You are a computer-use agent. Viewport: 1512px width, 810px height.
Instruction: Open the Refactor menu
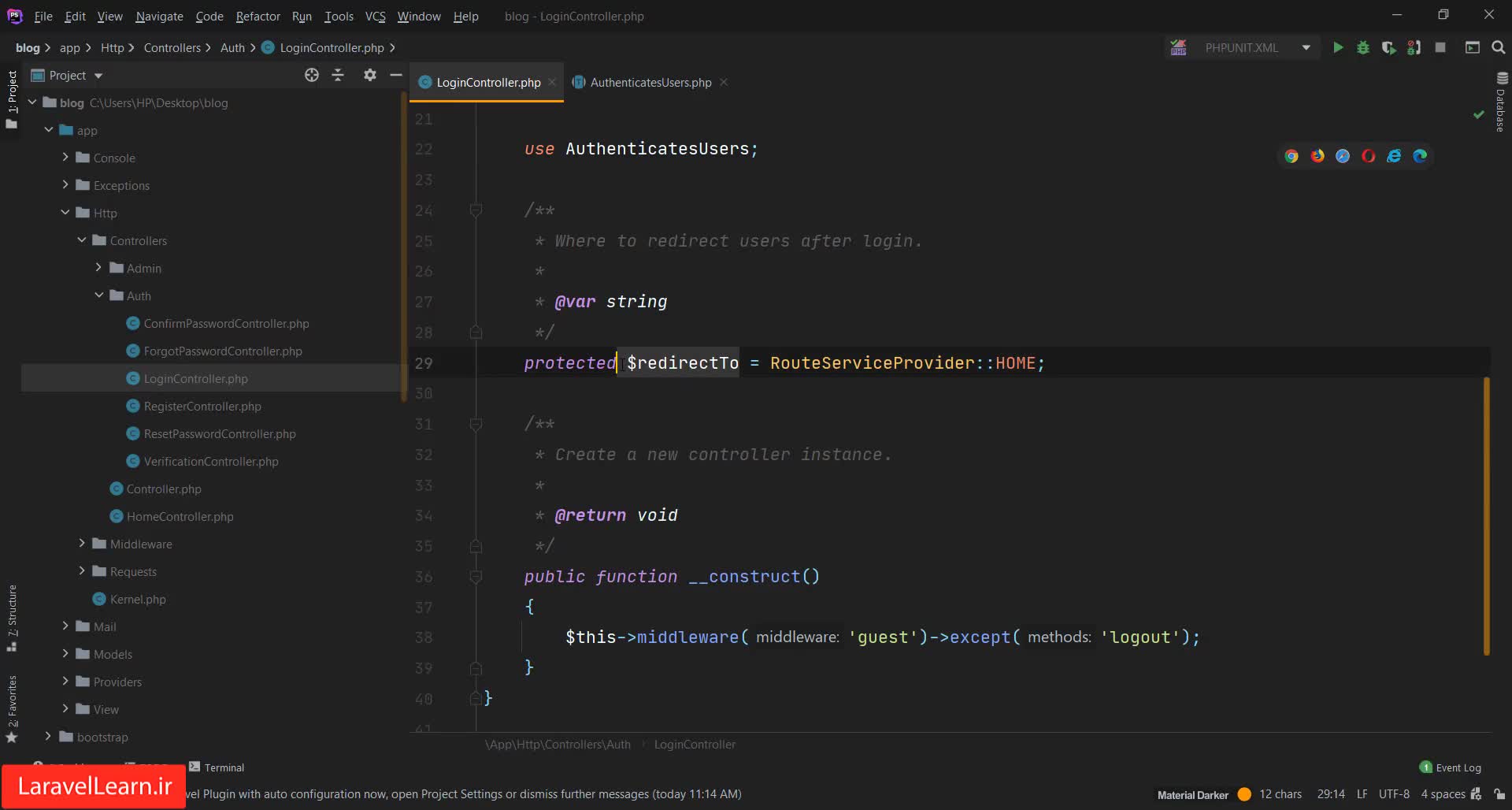[x=258, y=16]
